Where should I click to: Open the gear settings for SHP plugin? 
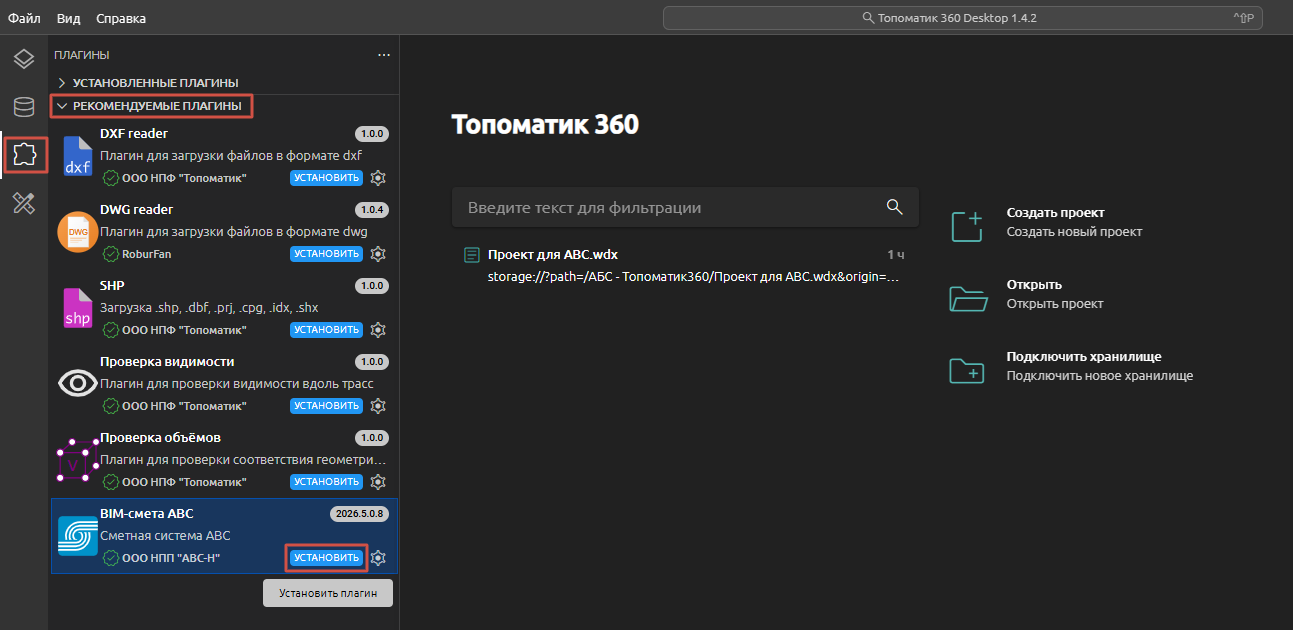tap(378, 330)
